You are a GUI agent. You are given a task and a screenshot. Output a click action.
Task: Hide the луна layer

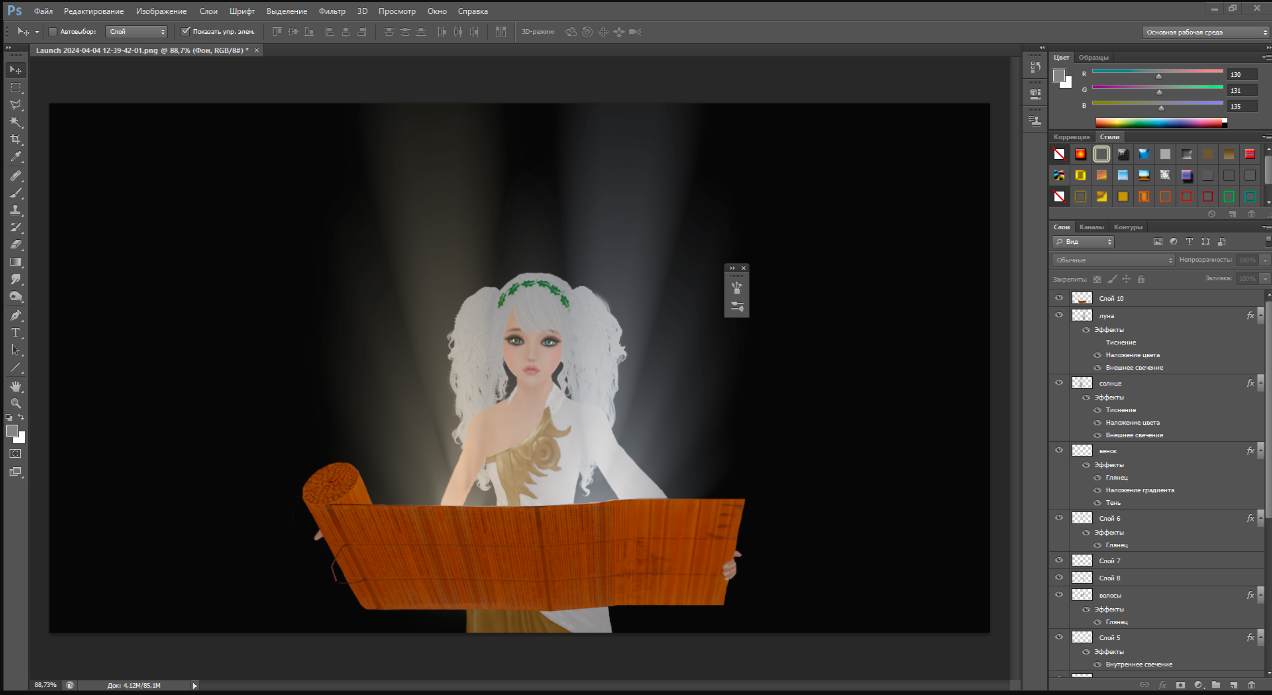tap(1058, 315)
